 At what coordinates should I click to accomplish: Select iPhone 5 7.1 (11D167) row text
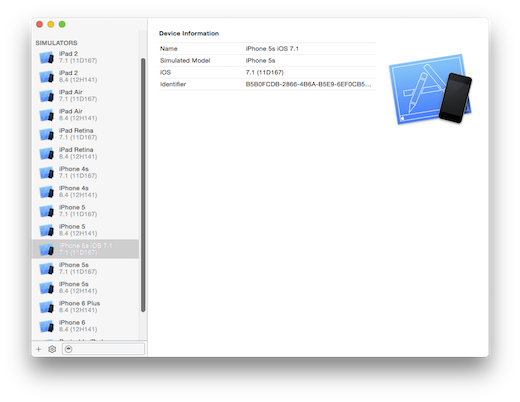[78, 211]
